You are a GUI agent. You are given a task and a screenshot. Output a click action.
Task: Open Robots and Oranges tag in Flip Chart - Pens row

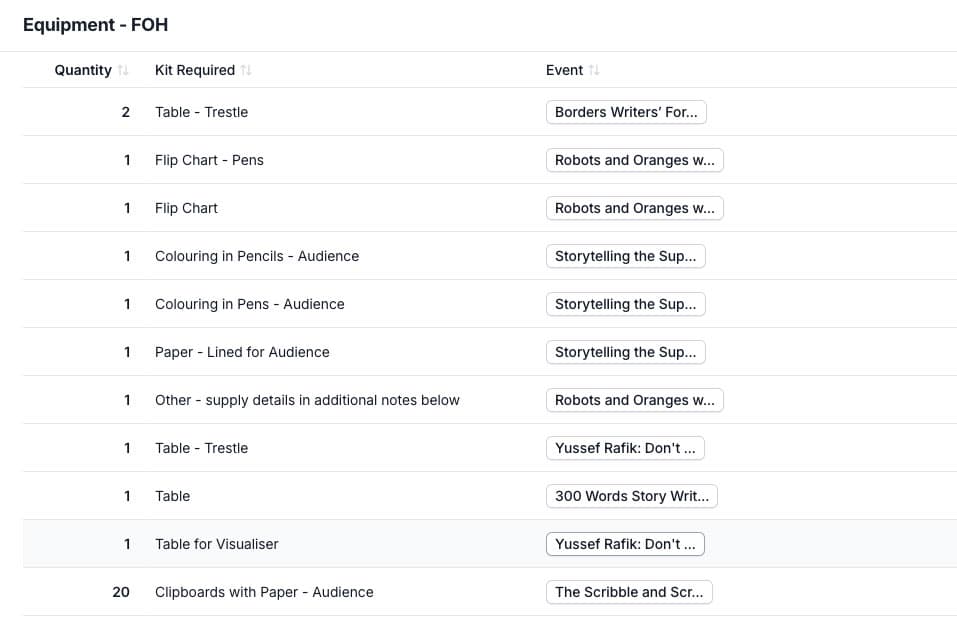pyautogui.click(x=635, y=160)
